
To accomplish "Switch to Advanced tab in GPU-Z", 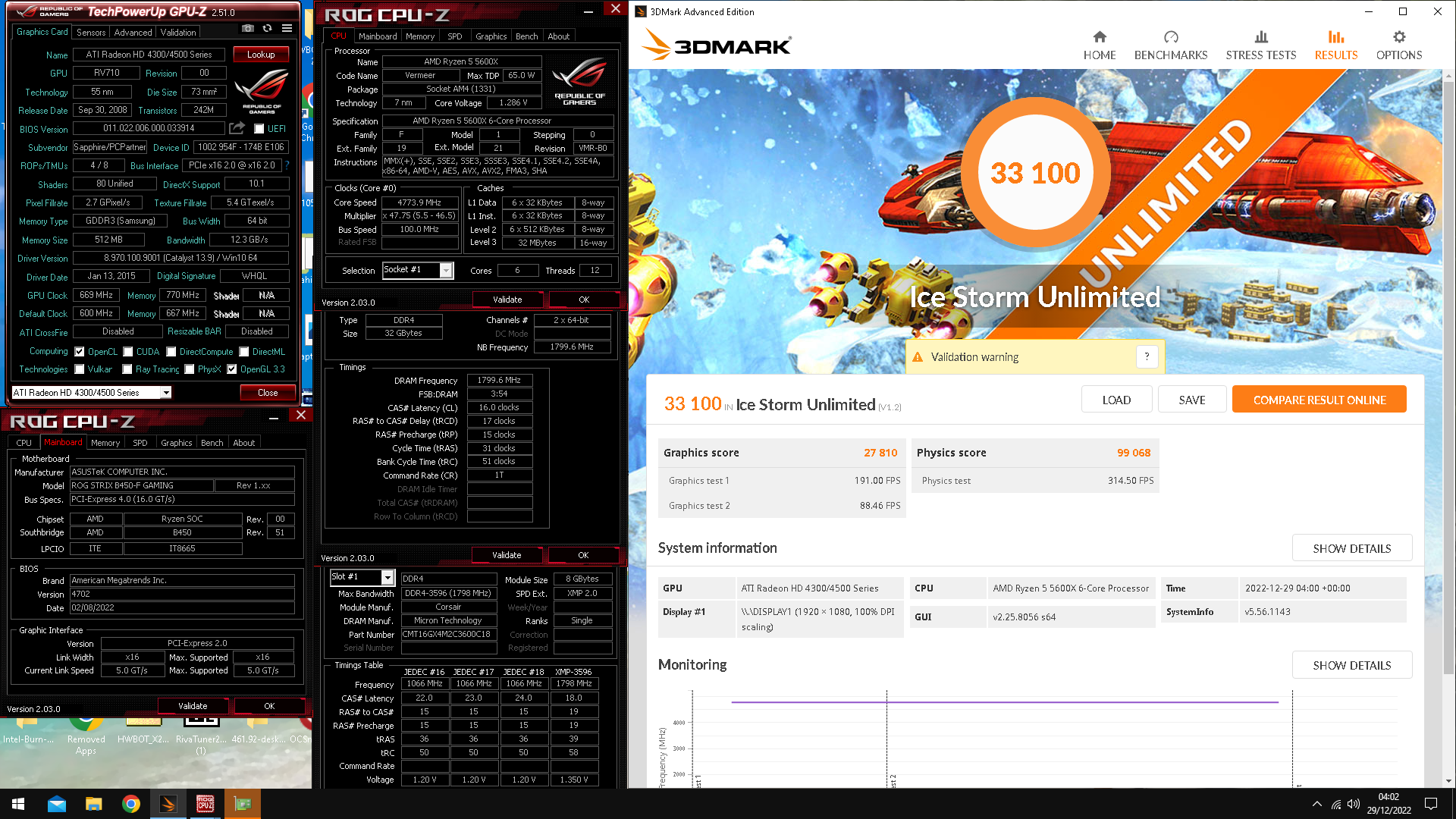I will [x=133, y=33].
